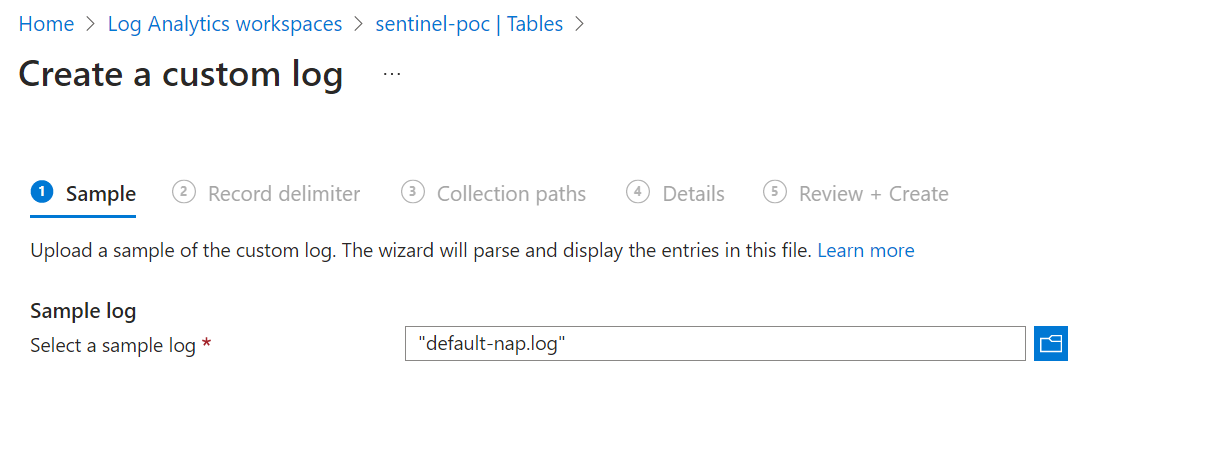The height and width of the screenshot is (452, 1212).
Task: Click step 4 circle icon
Action: tap(638, 192)
